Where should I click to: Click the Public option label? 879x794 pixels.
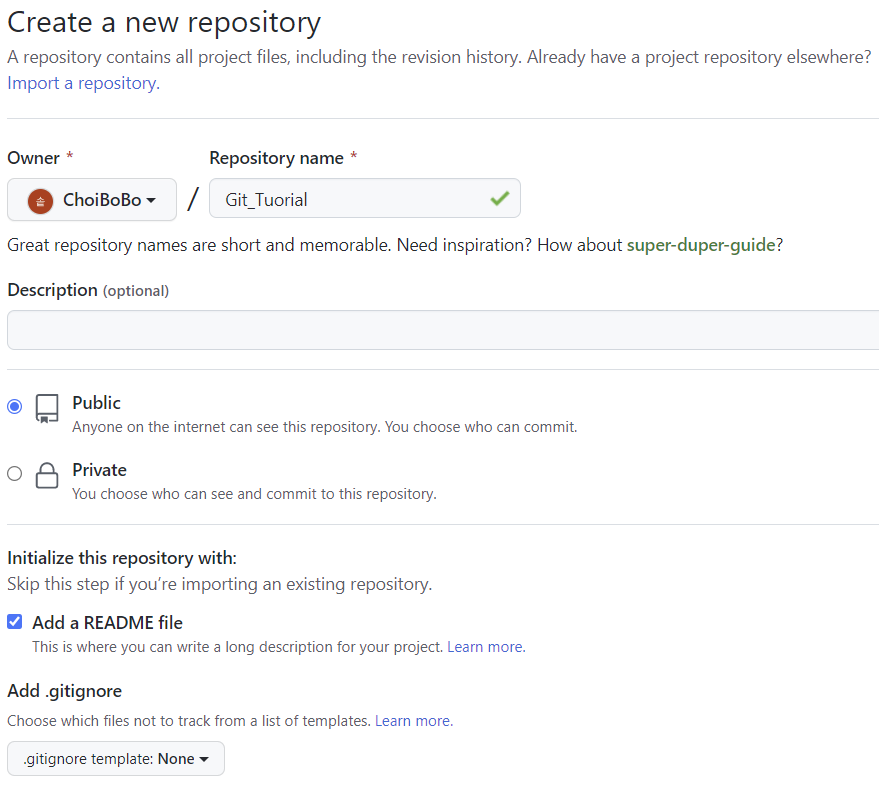tap(96, 403)
